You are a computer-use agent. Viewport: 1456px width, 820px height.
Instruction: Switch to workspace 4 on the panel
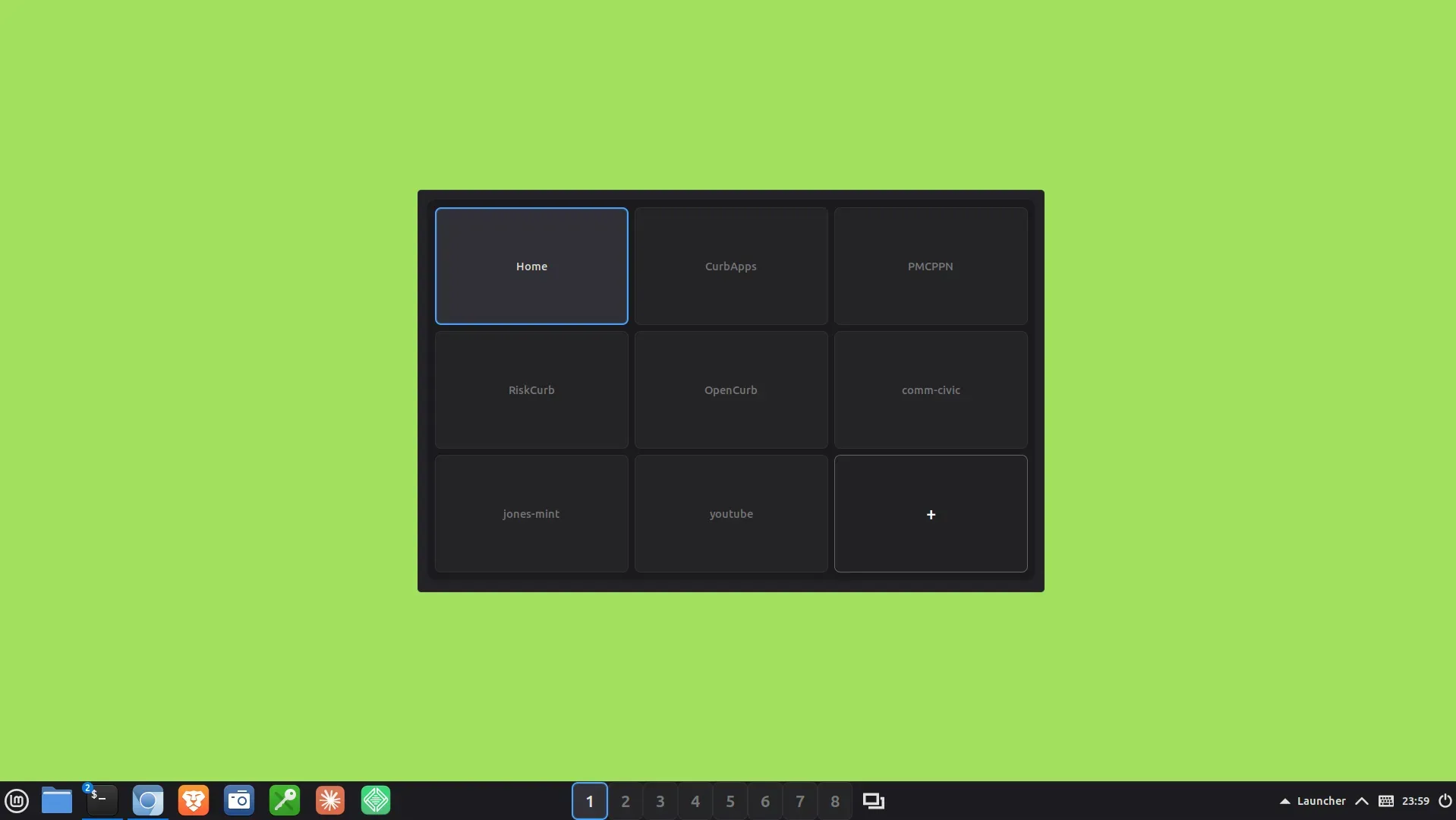[x=695, y=801]
